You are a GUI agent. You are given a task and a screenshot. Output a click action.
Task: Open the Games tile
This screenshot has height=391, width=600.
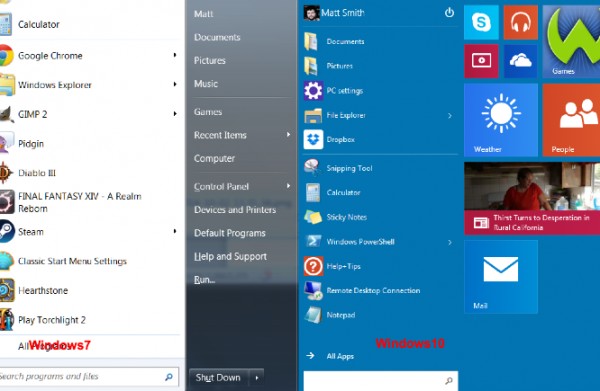click(571, 41)
